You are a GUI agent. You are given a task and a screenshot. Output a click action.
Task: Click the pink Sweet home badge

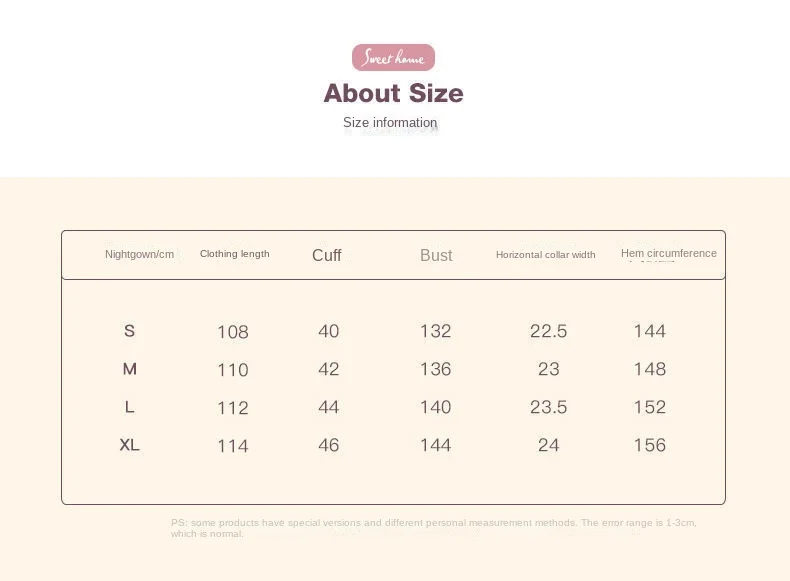(393, 58)
